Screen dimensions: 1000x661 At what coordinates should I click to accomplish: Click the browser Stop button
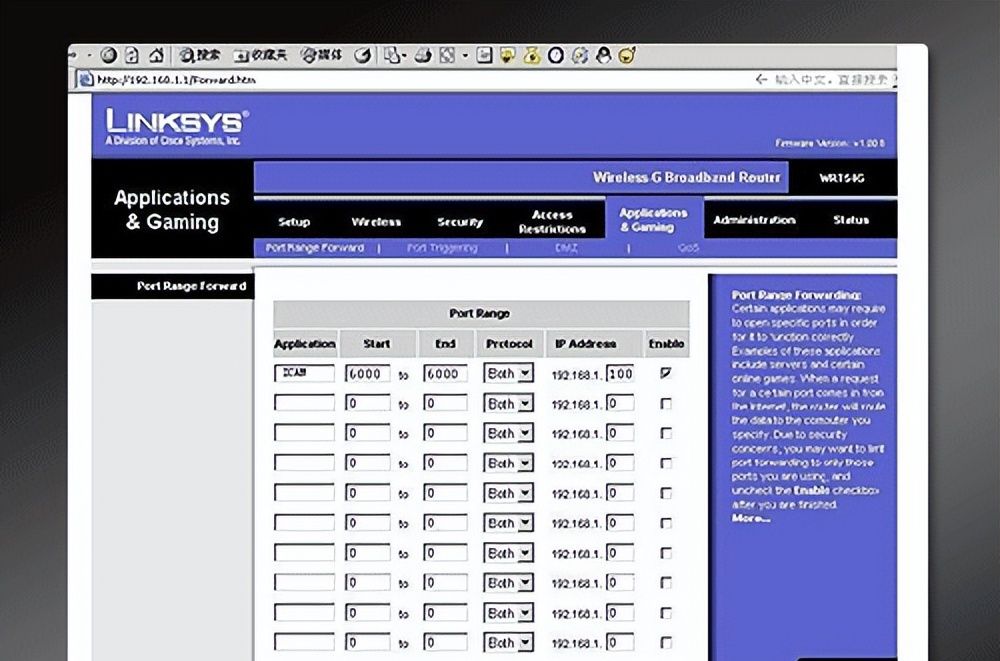[x=109, y=55]
